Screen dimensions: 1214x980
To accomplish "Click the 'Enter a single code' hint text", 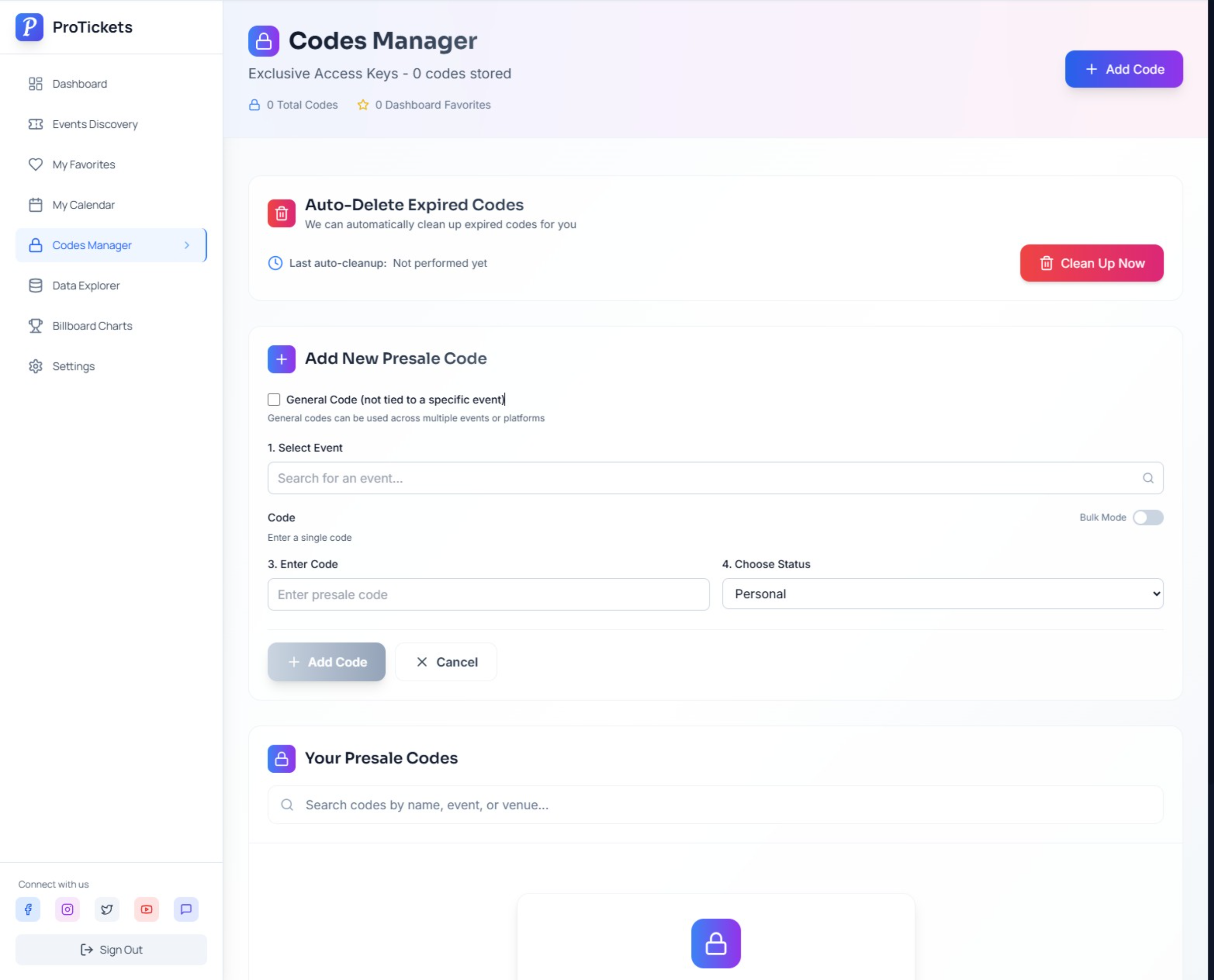I will pyautogui.click(x=309, y=538).
